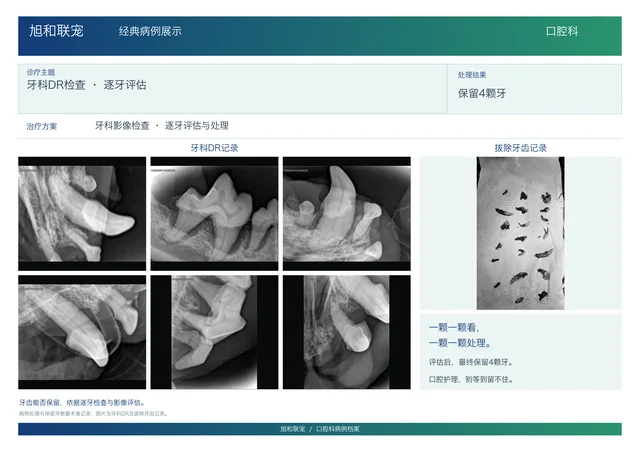Click 牙齿能否保留，依据逐牙检查与影像评估 note
The height and width of the screenshot is (452, 640).
(82, 403)
